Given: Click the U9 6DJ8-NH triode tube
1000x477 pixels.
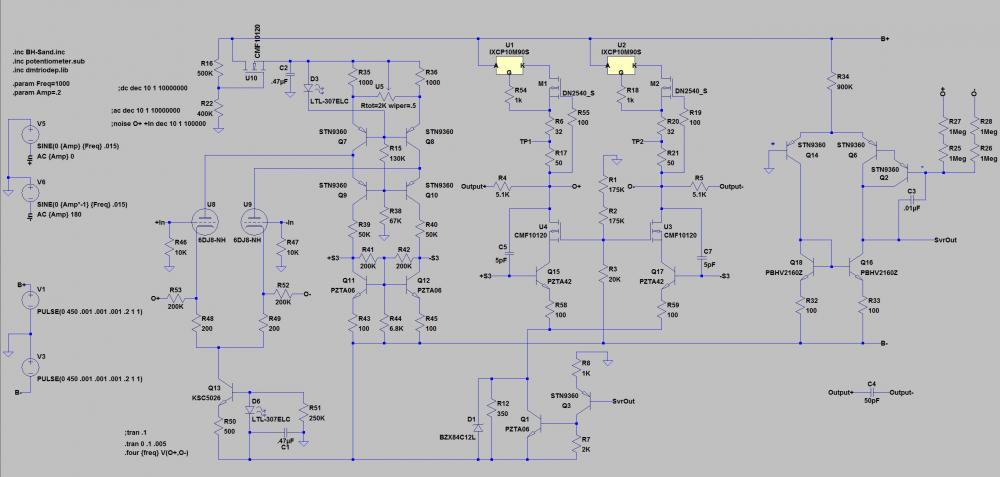Looking at the screenshot, I should tap(254, 221).
